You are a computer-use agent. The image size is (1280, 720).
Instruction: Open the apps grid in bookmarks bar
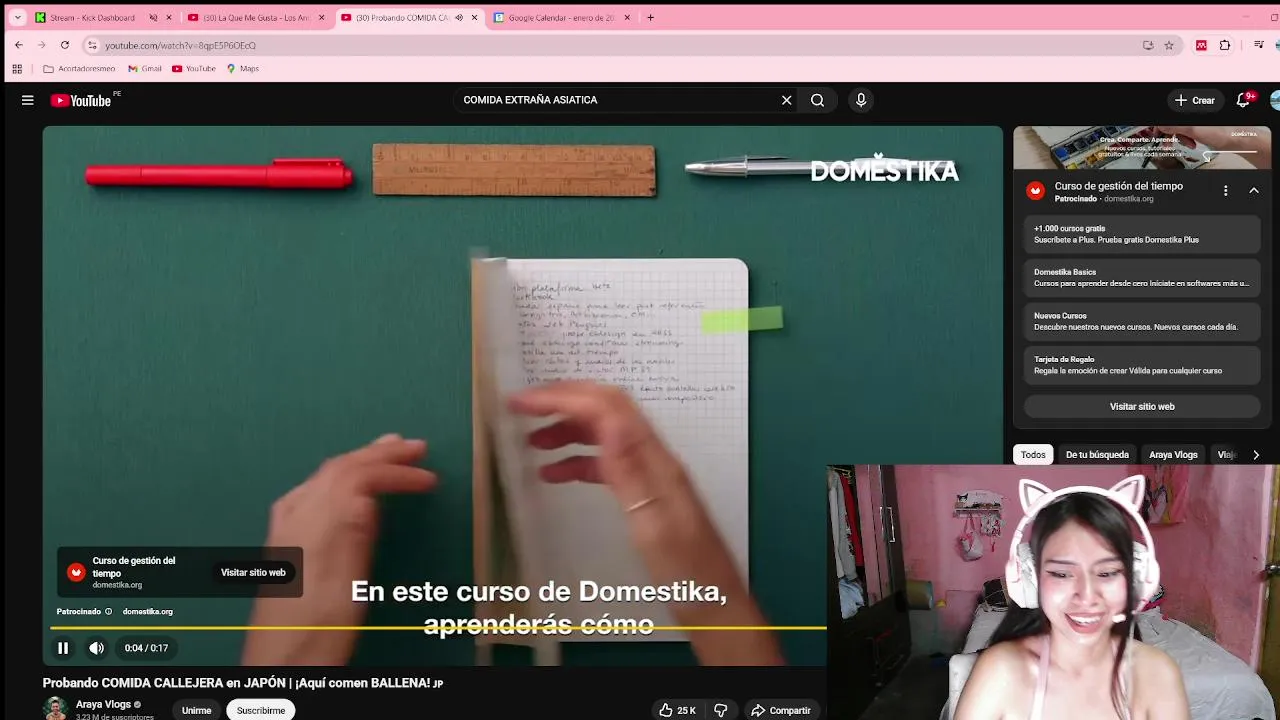point(17,69)
